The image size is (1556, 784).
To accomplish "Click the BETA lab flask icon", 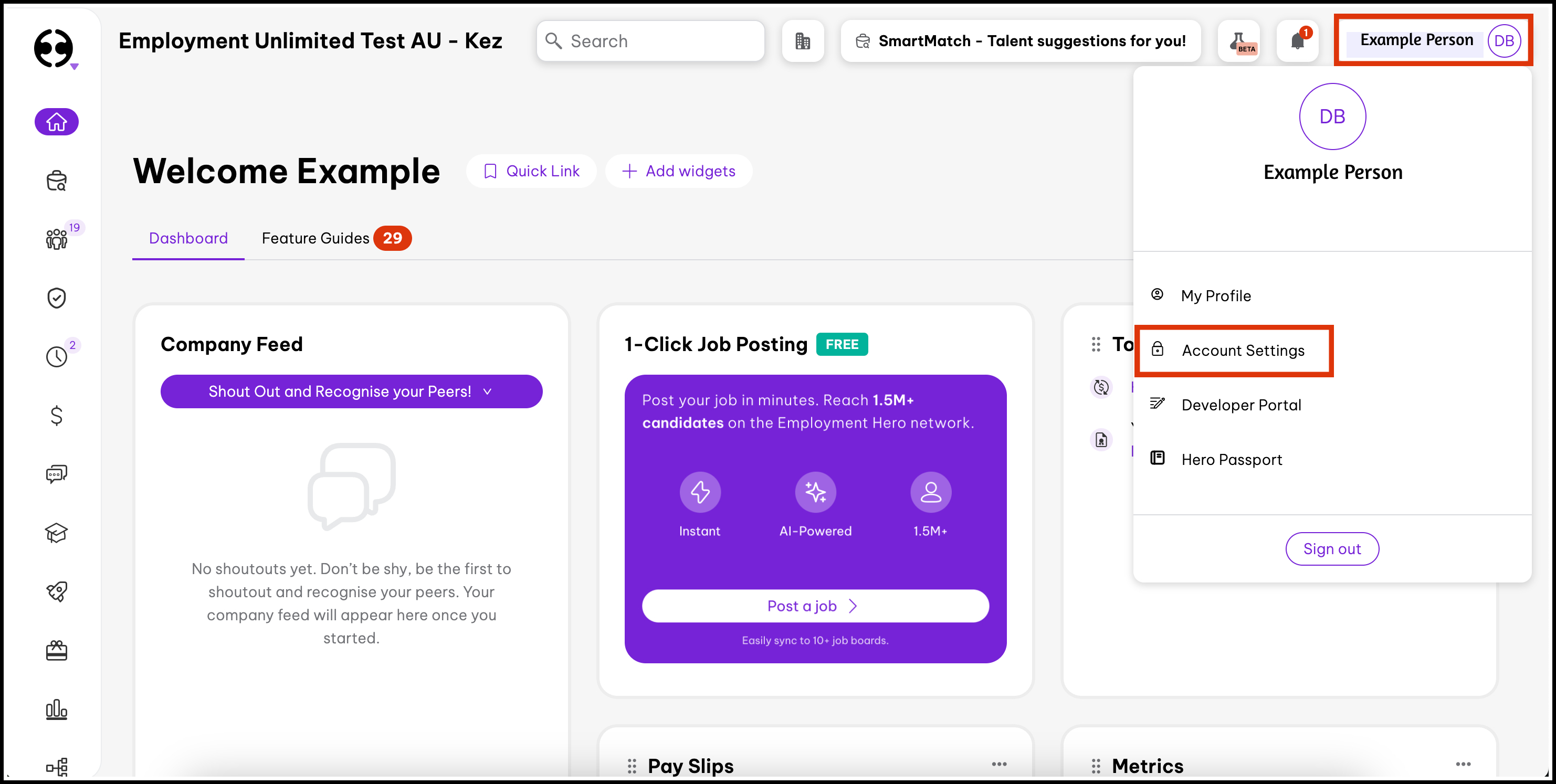I will click(1238, 41).
